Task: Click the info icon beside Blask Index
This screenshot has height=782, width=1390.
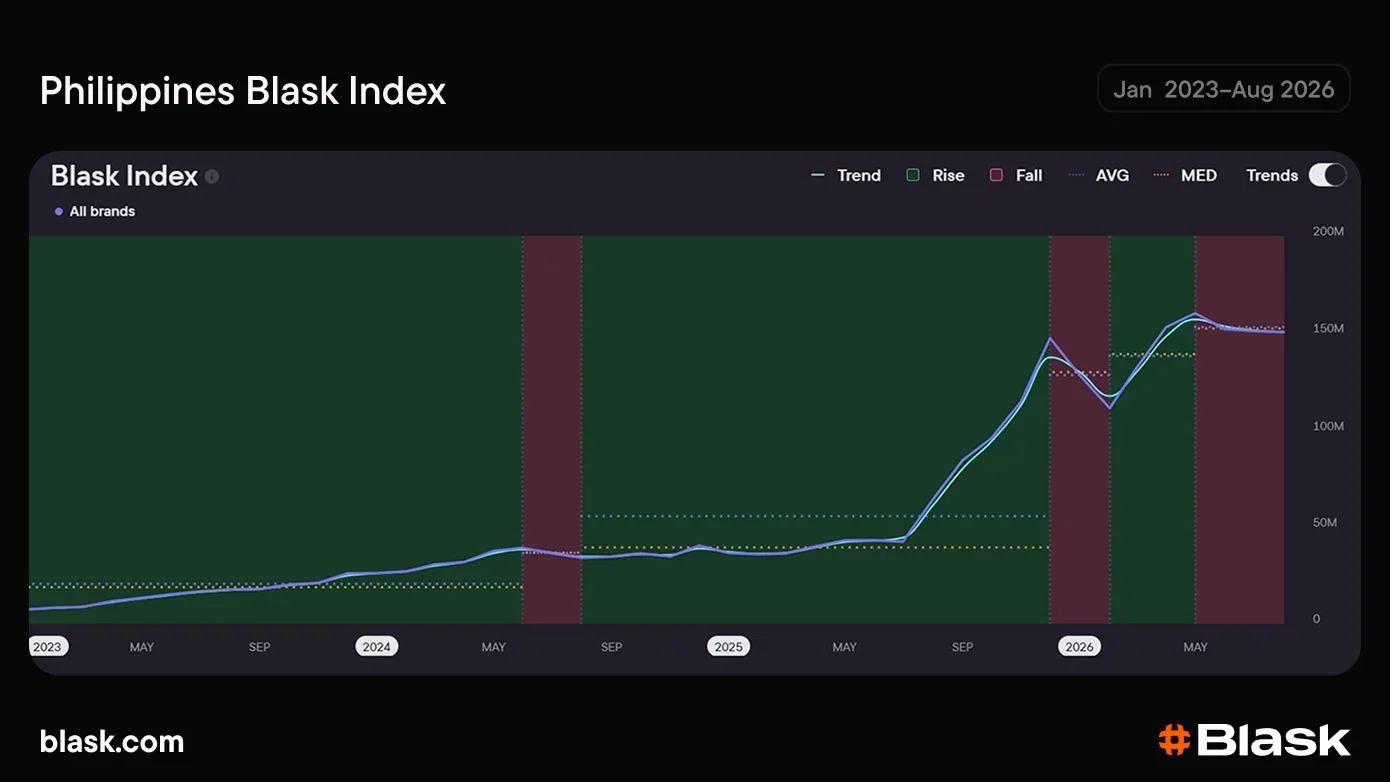Action: click(x=212, y=176)
